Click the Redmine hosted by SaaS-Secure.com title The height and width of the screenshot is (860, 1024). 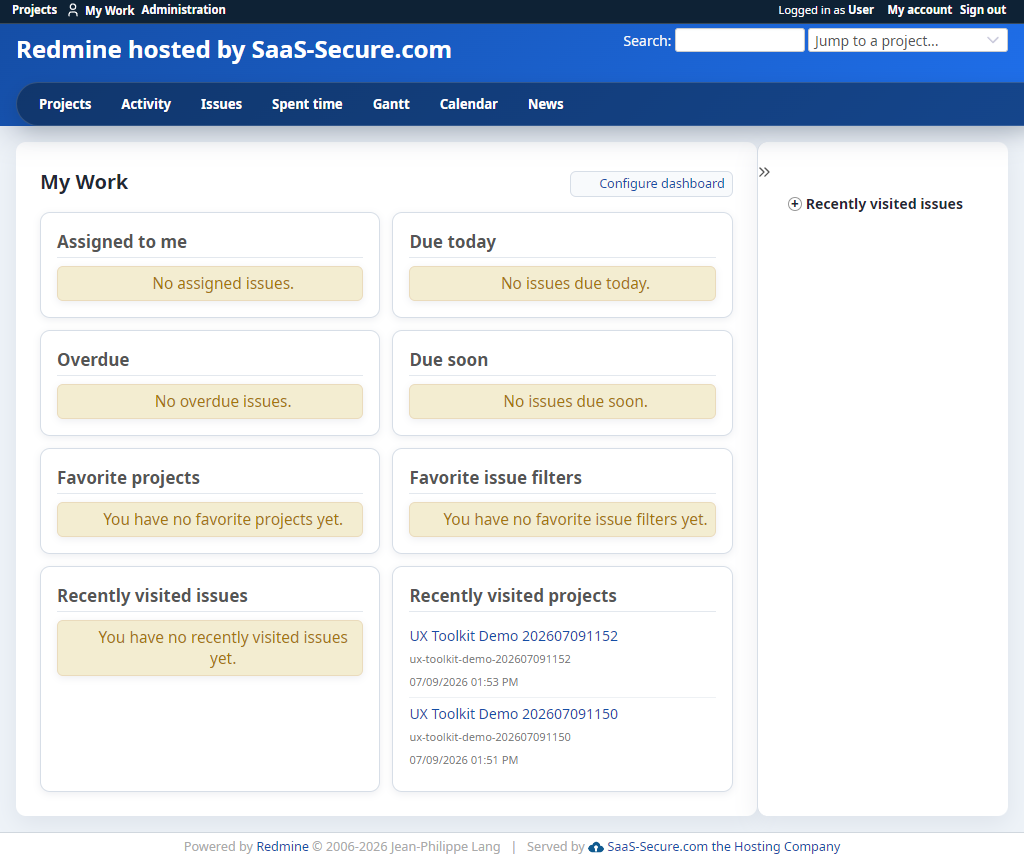click(x=234, y=50)
